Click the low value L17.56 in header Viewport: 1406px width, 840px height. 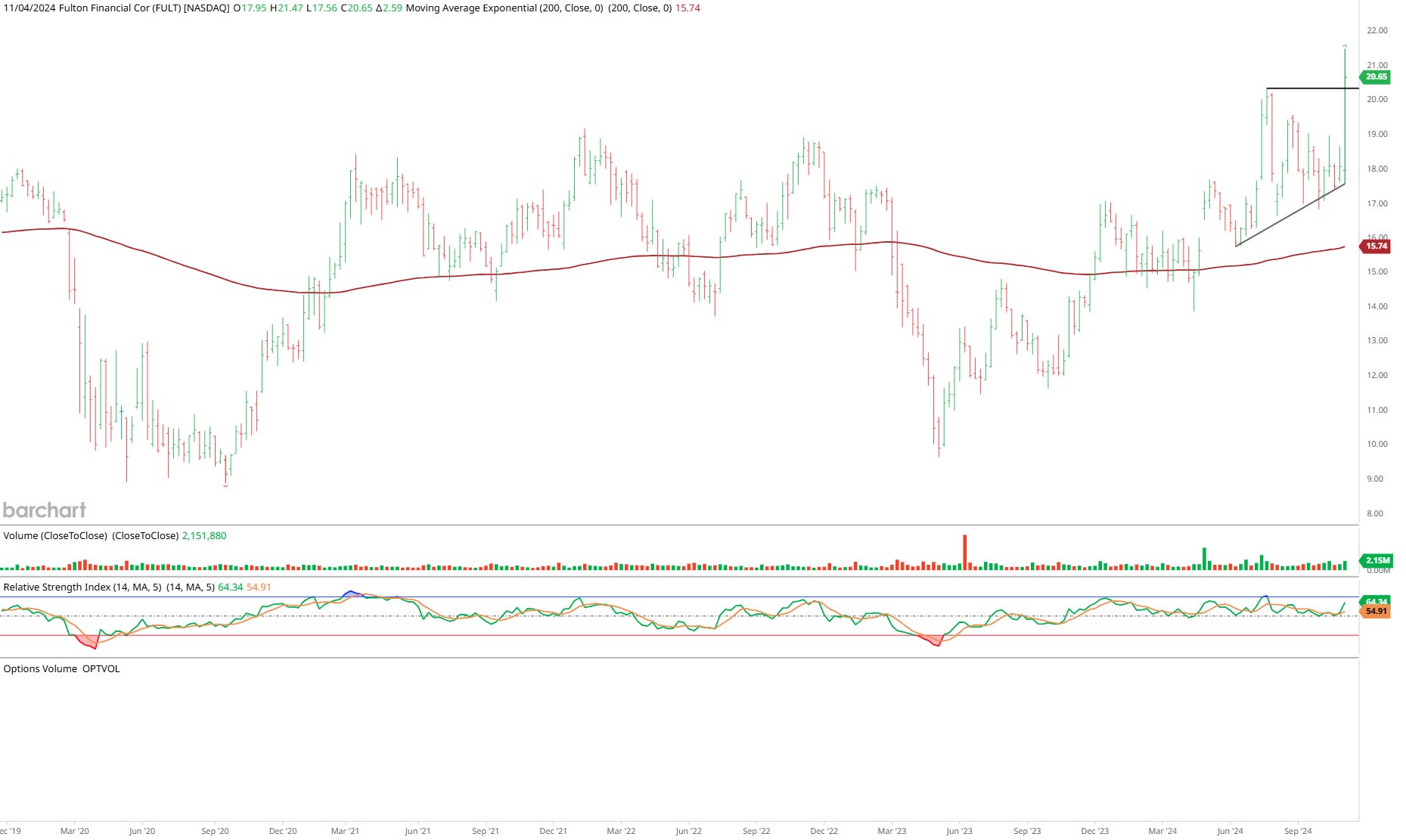point(321,8)
